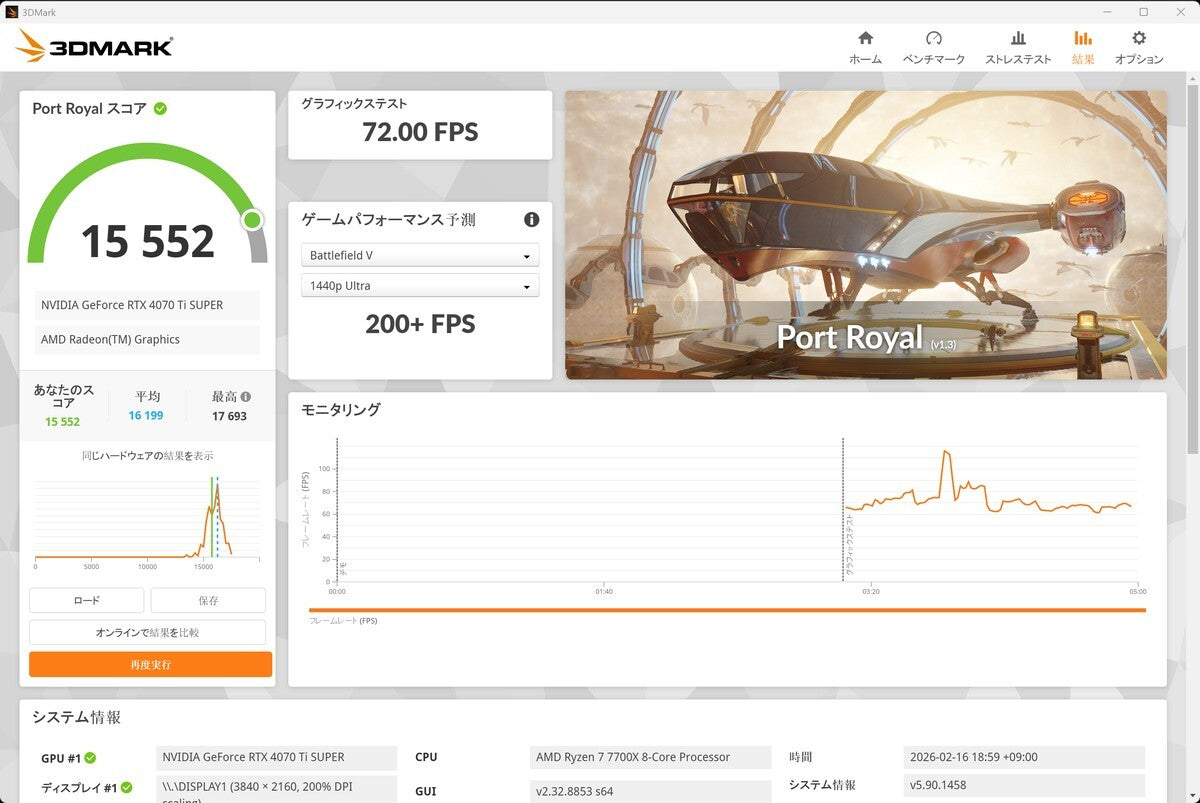The height and width of the screenshot is (803, 1200).
Task: Click the あなたのスコア value 15 552
Action: click(62, 422)
